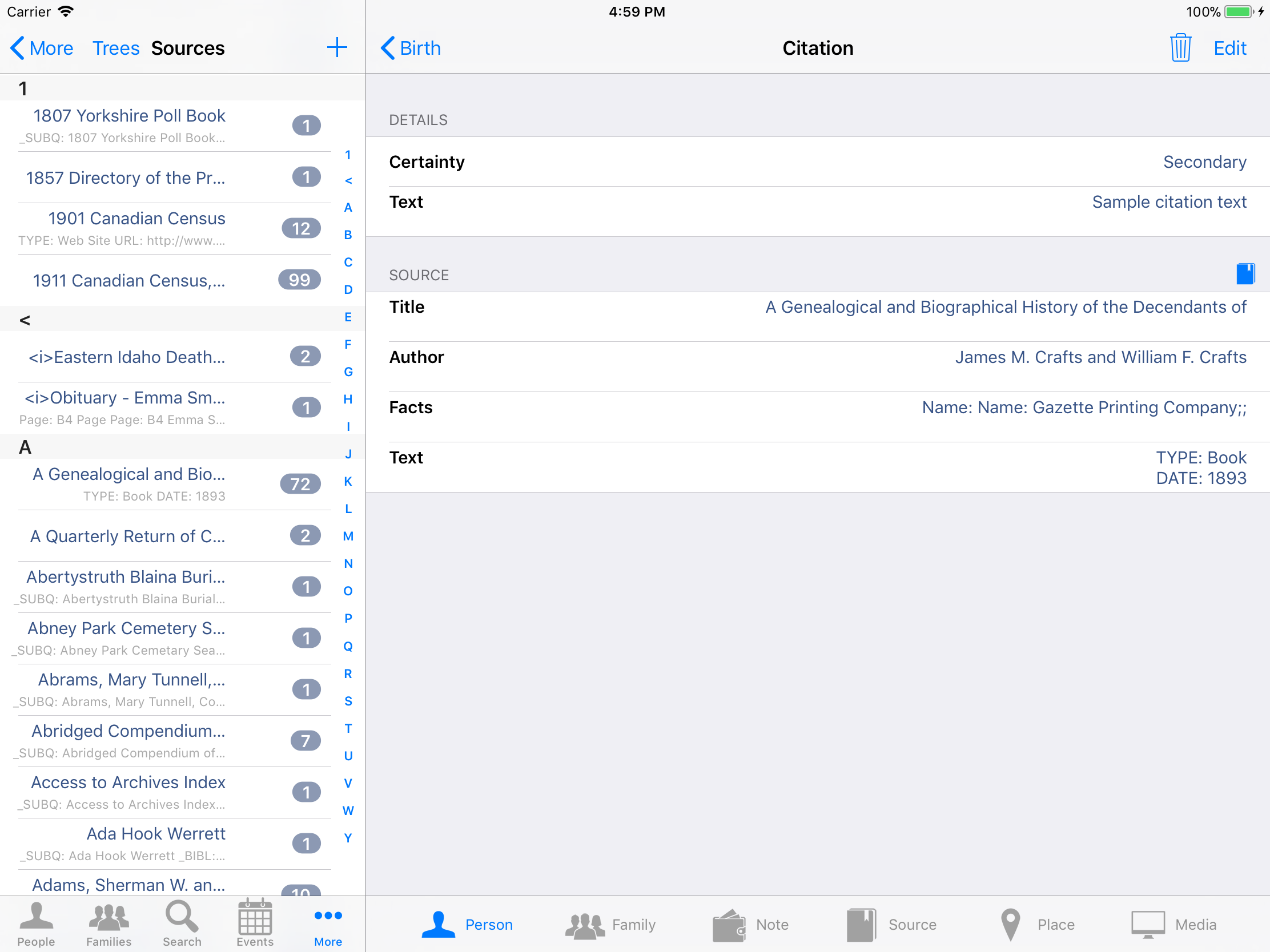
Task: Tap the Edit button
Action: tap(1229, 48)
